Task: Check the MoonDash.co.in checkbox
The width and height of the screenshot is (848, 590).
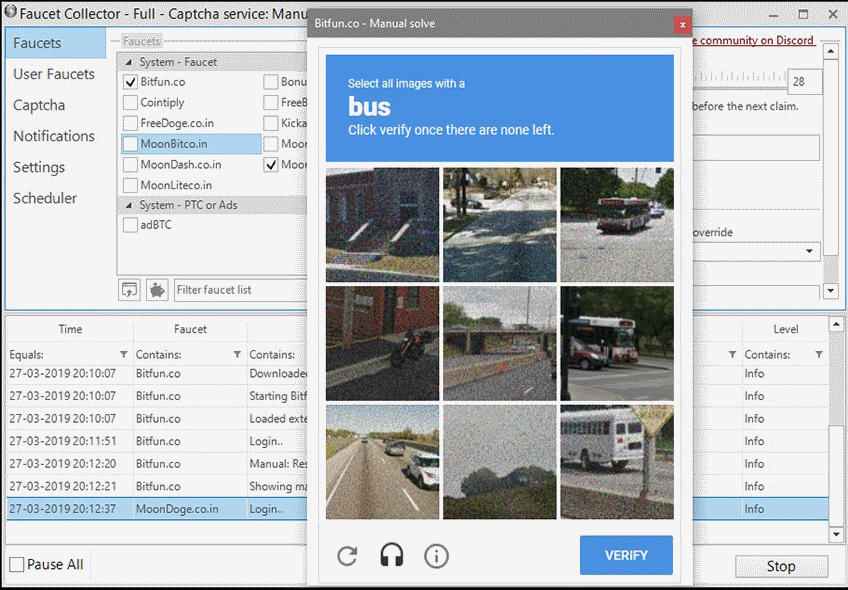Action: (x=130, y=164)
